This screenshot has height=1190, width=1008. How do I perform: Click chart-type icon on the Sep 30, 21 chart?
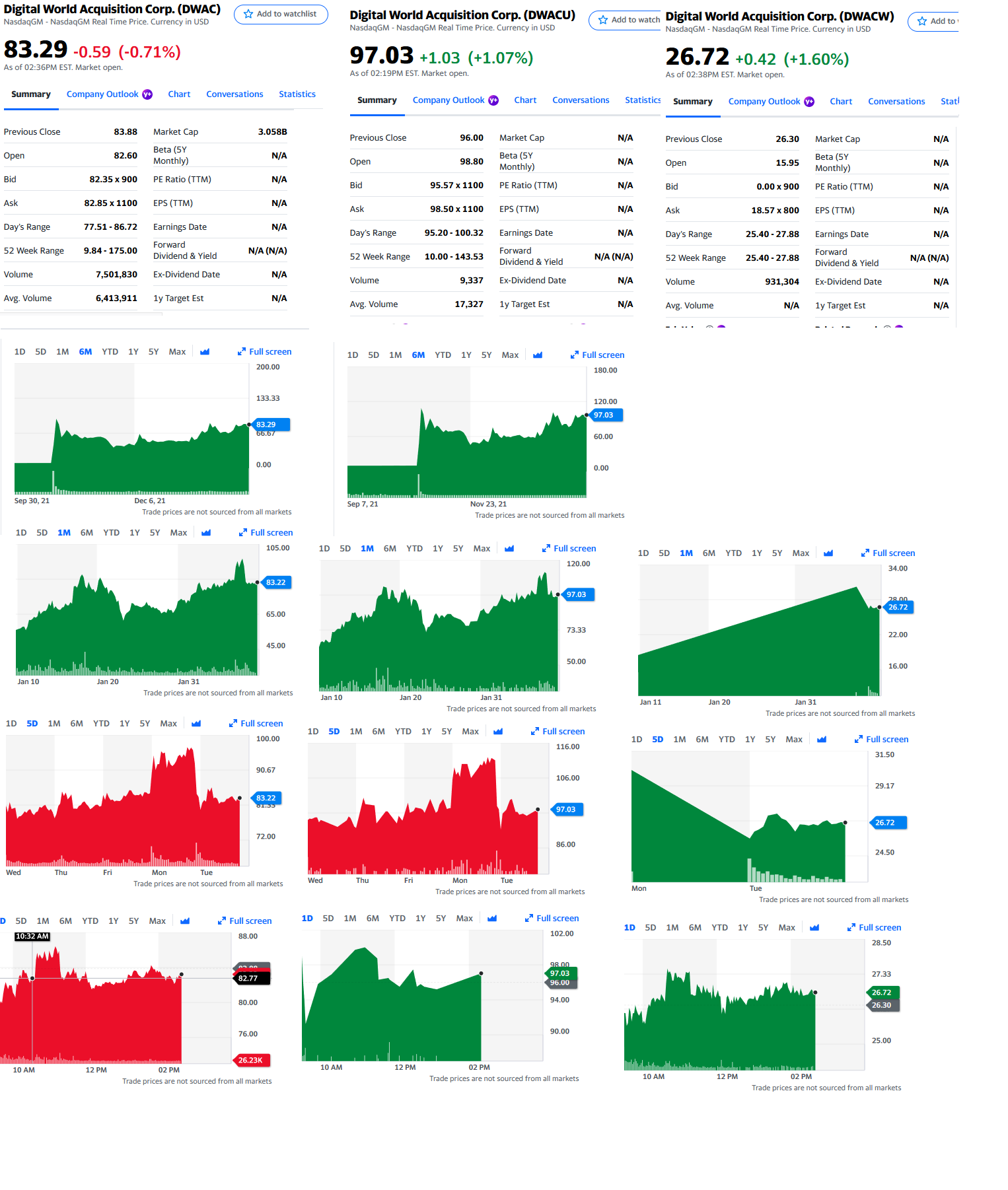coord(205,352)
